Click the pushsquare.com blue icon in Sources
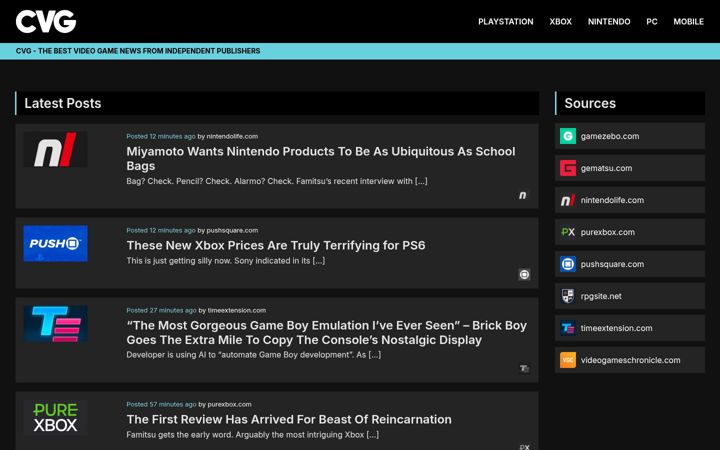 click(568, 264)
